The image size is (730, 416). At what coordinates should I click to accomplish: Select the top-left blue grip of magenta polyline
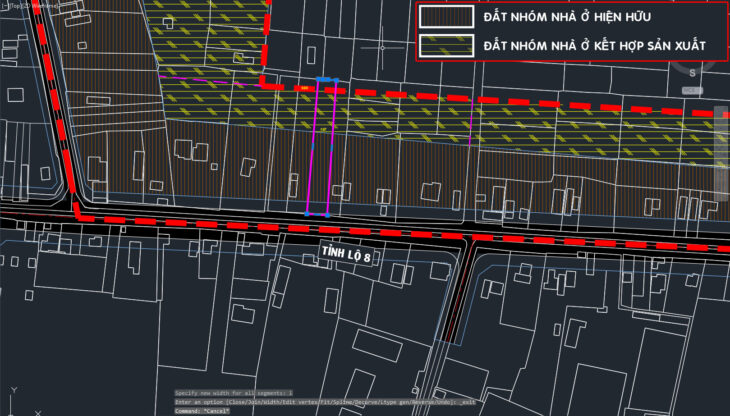(x=318, y=79)
